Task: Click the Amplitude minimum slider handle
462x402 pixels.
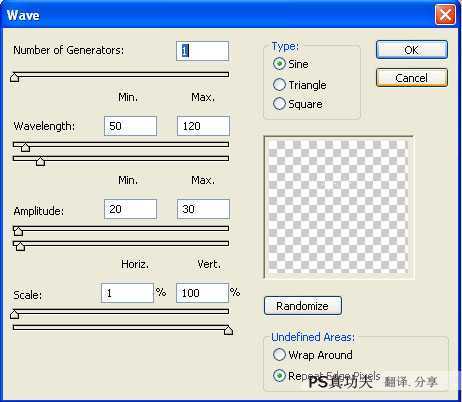Action: (18, 231)
